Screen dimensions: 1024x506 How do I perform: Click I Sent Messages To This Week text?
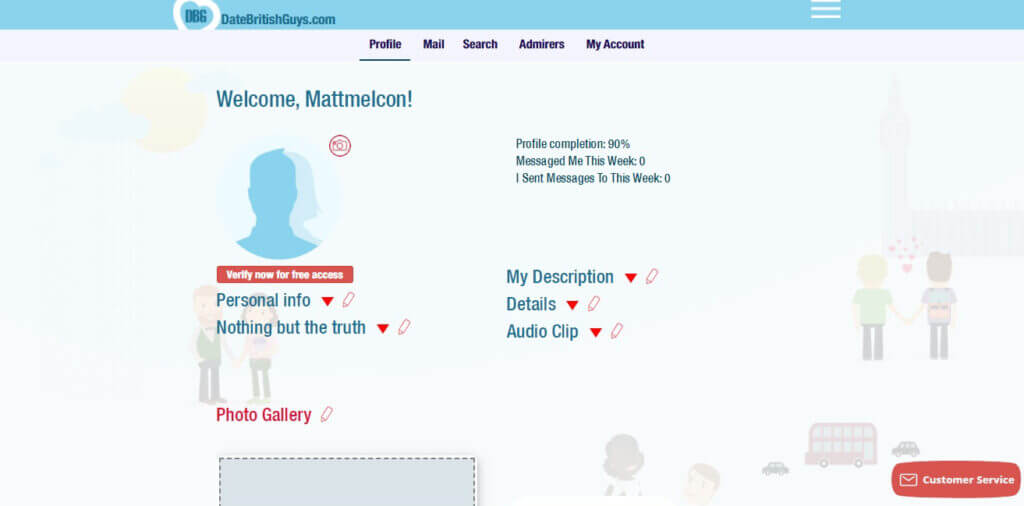click(x=593, y=178)
